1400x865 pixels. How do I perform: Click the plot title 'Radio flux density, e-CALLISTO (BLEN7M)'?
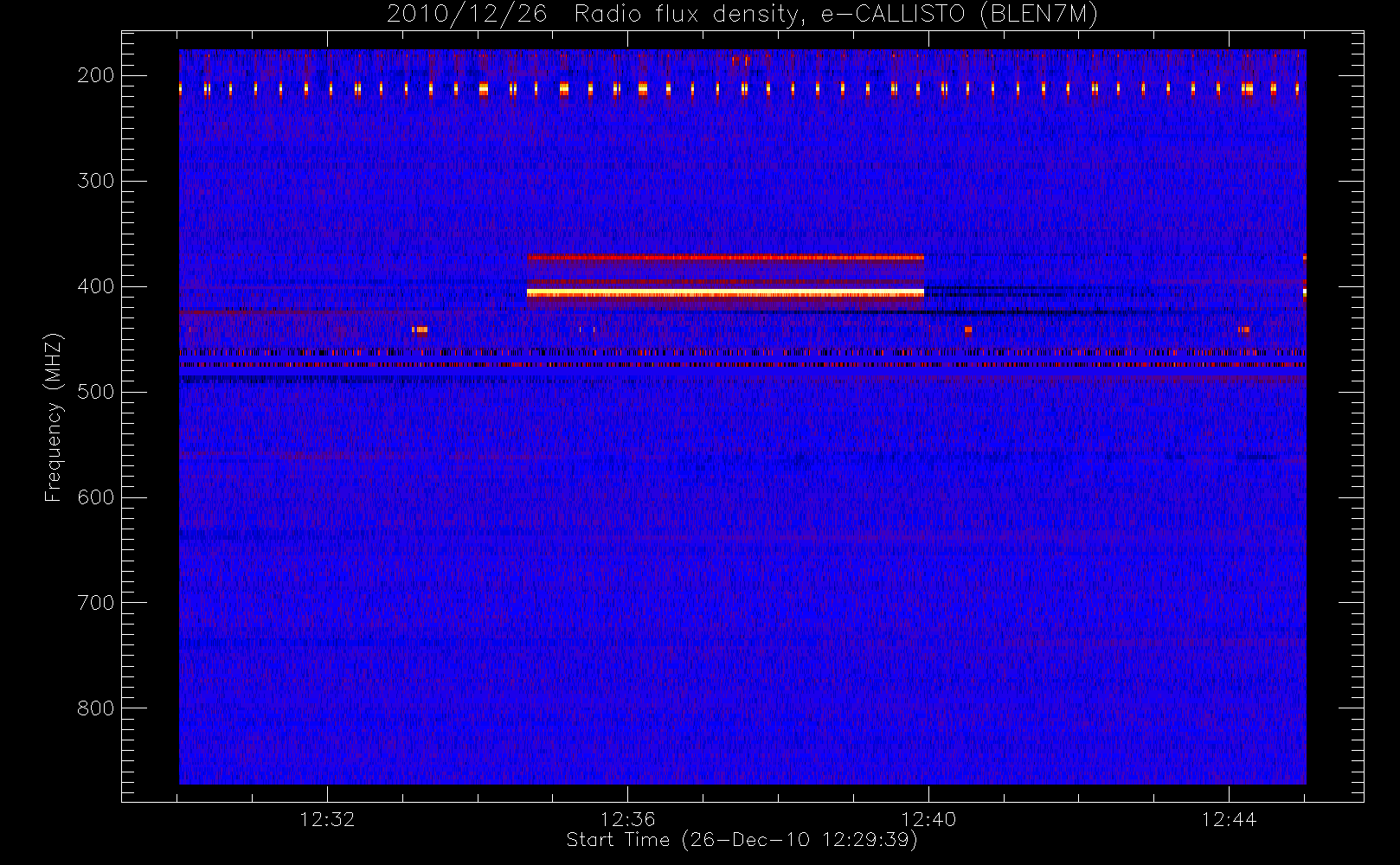tap(836, 15)
